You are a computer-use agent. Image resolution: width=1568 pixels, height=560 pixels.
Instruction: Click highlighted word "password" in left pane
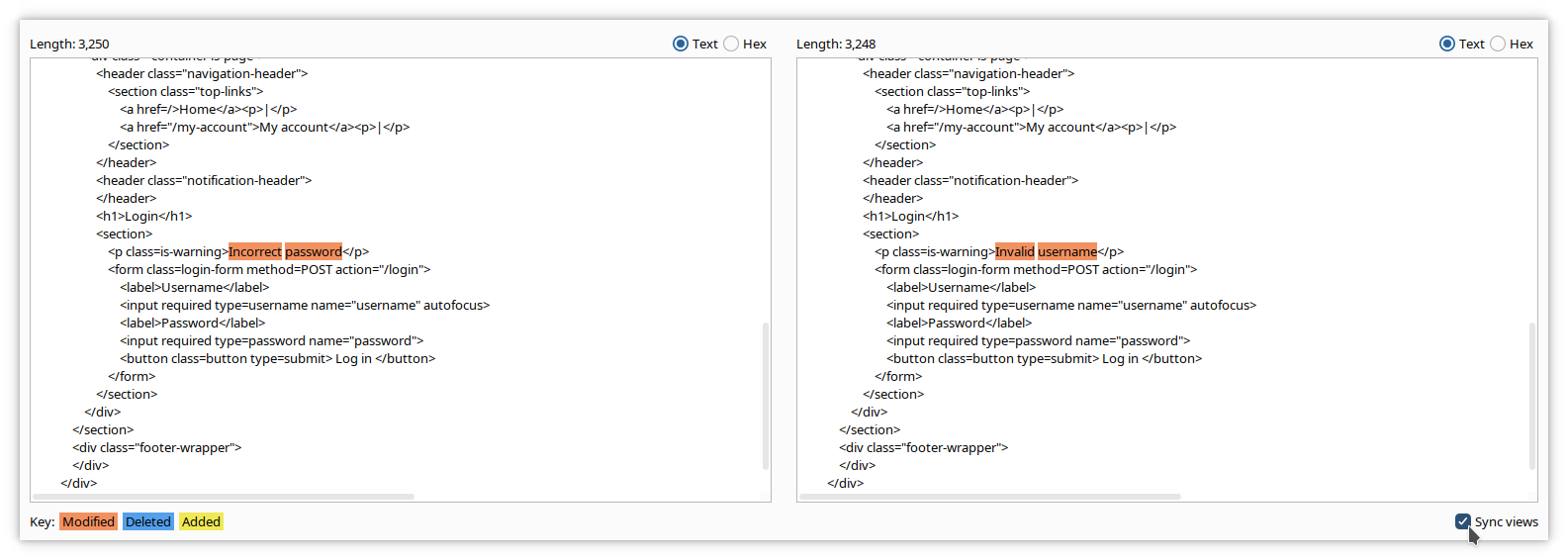(314, 252)
